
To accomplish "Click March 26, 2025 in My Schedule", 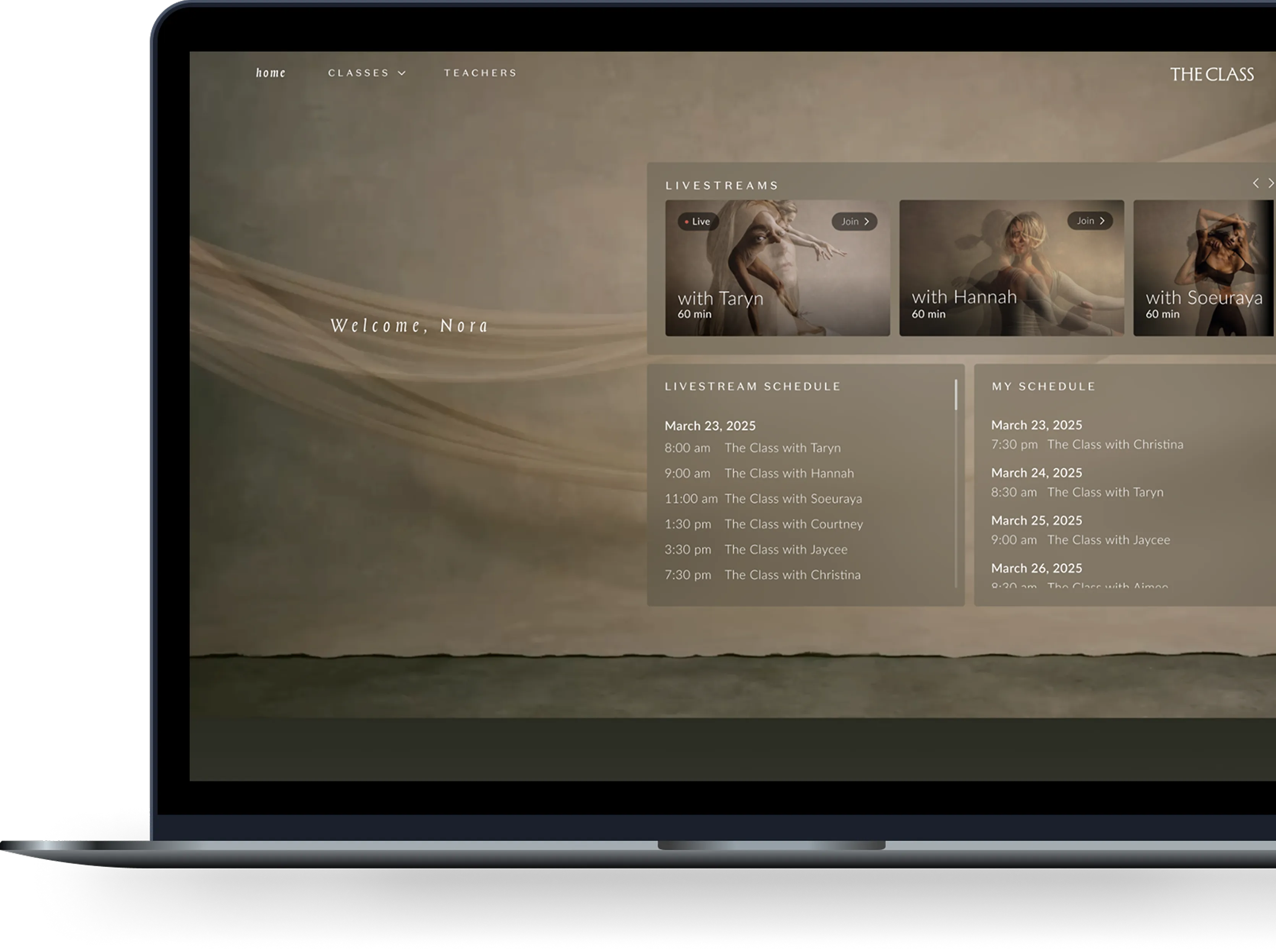I will pyautogui.click(x=1036, y=568).
